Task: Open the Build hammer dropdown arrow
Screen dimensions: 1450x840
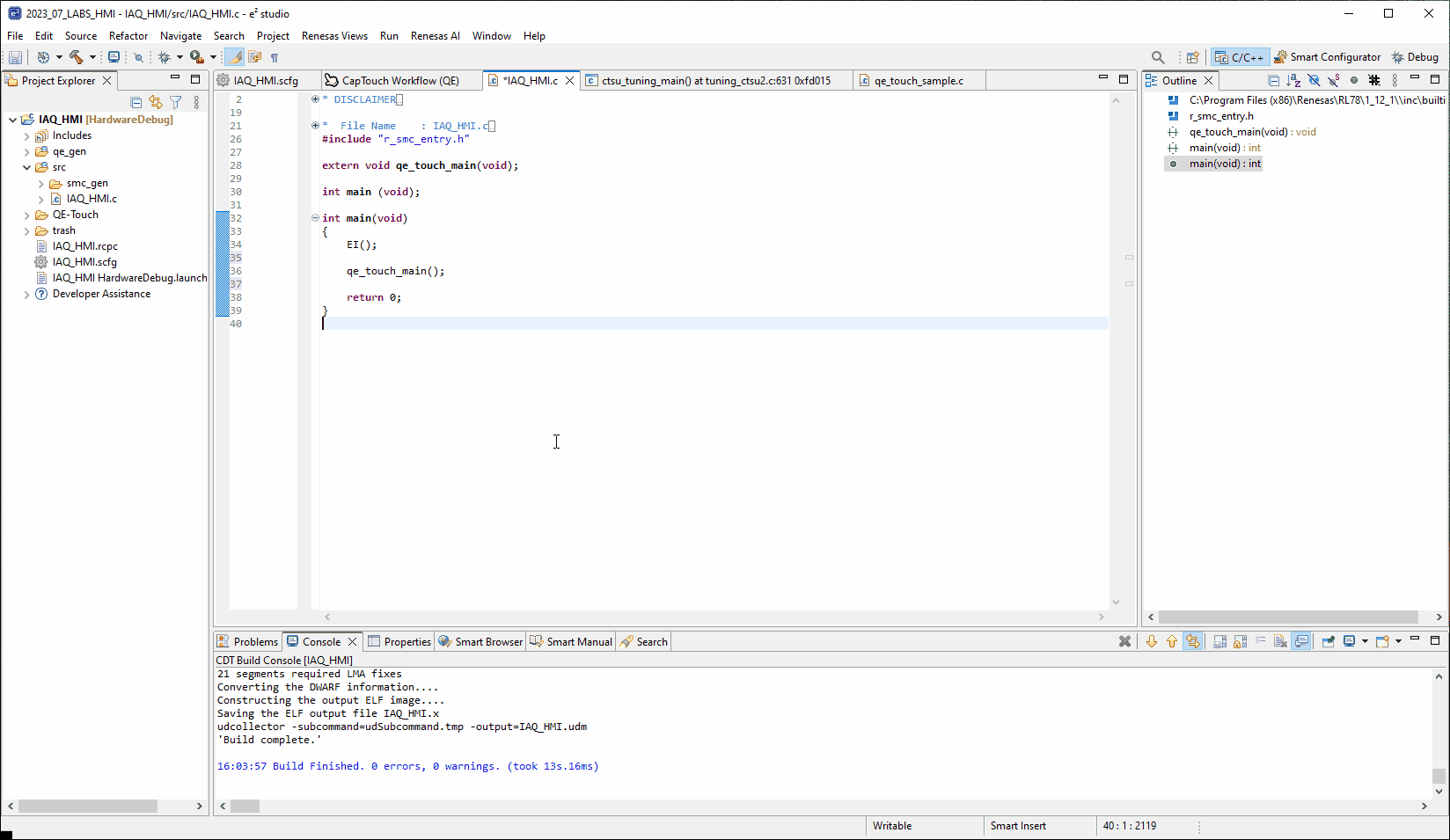Action: (92, 57)
